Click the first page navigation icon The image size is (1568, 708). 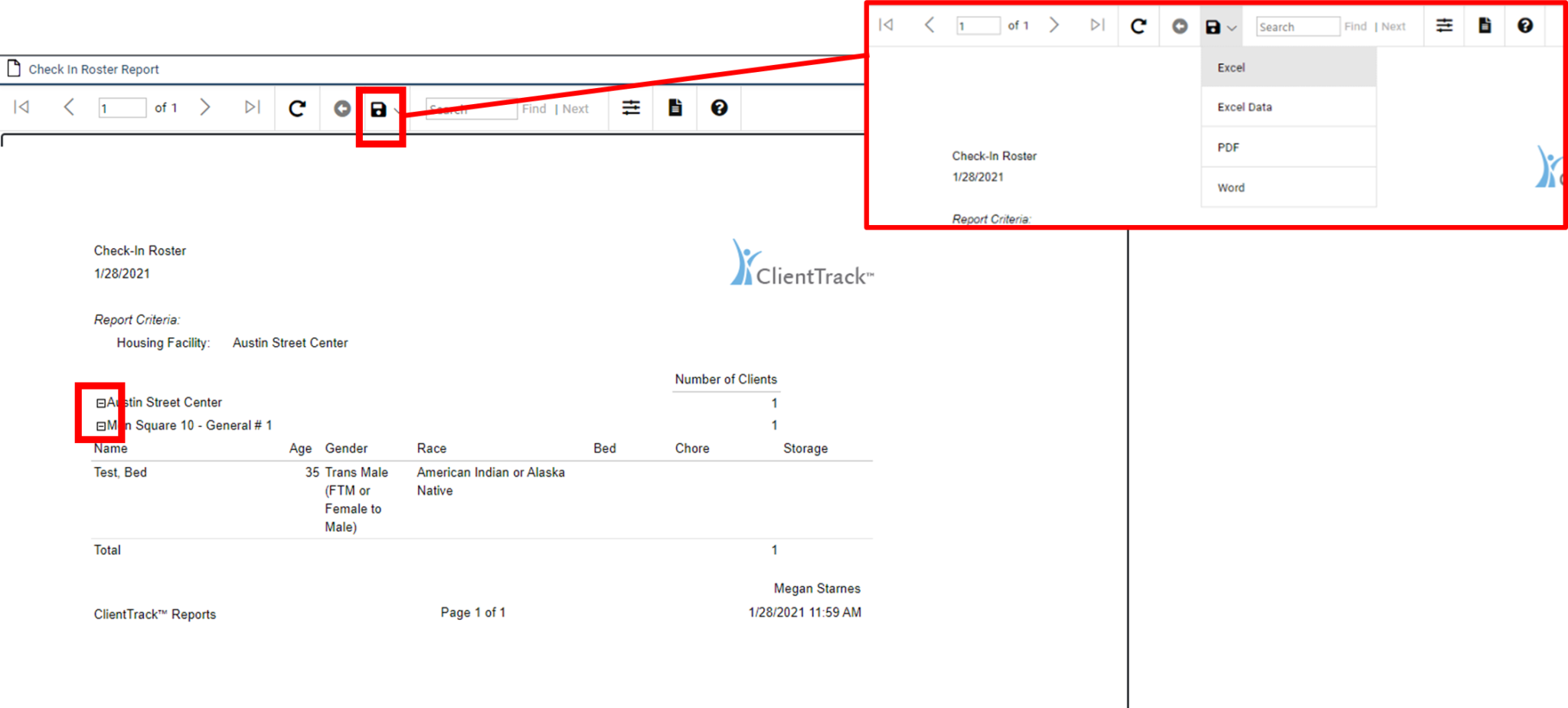(x=21, y=107)
